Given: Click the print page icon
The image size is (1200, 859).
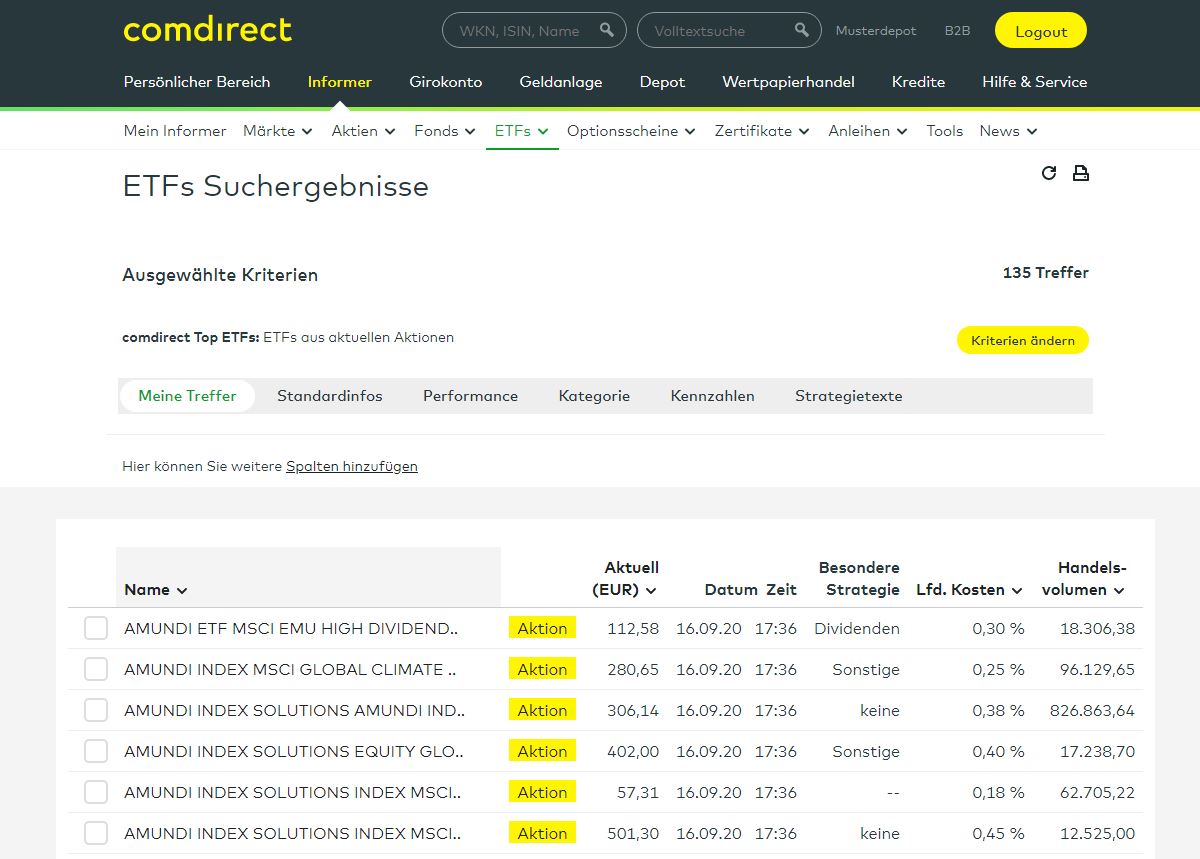Looking at the screenshot, I should tap(1080, 173).
